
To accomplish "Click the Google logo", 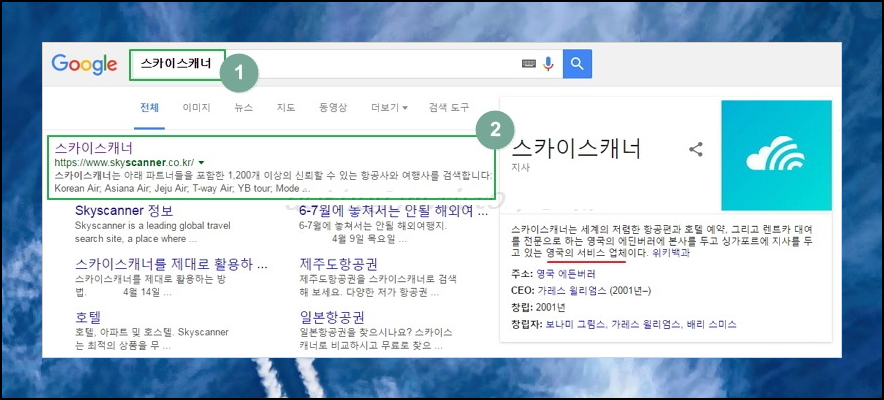I will (x=85, y=64).
